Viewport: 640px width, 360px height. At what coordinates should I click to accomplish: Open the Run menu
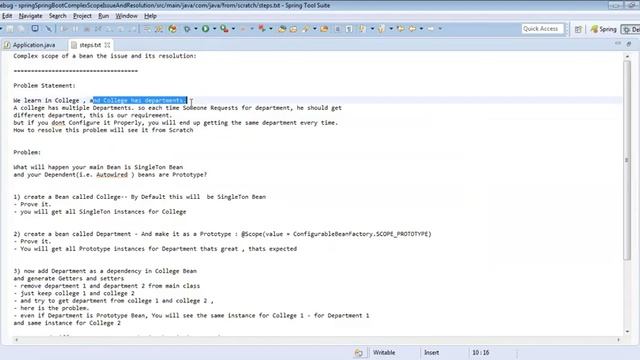tap(103, 16)
